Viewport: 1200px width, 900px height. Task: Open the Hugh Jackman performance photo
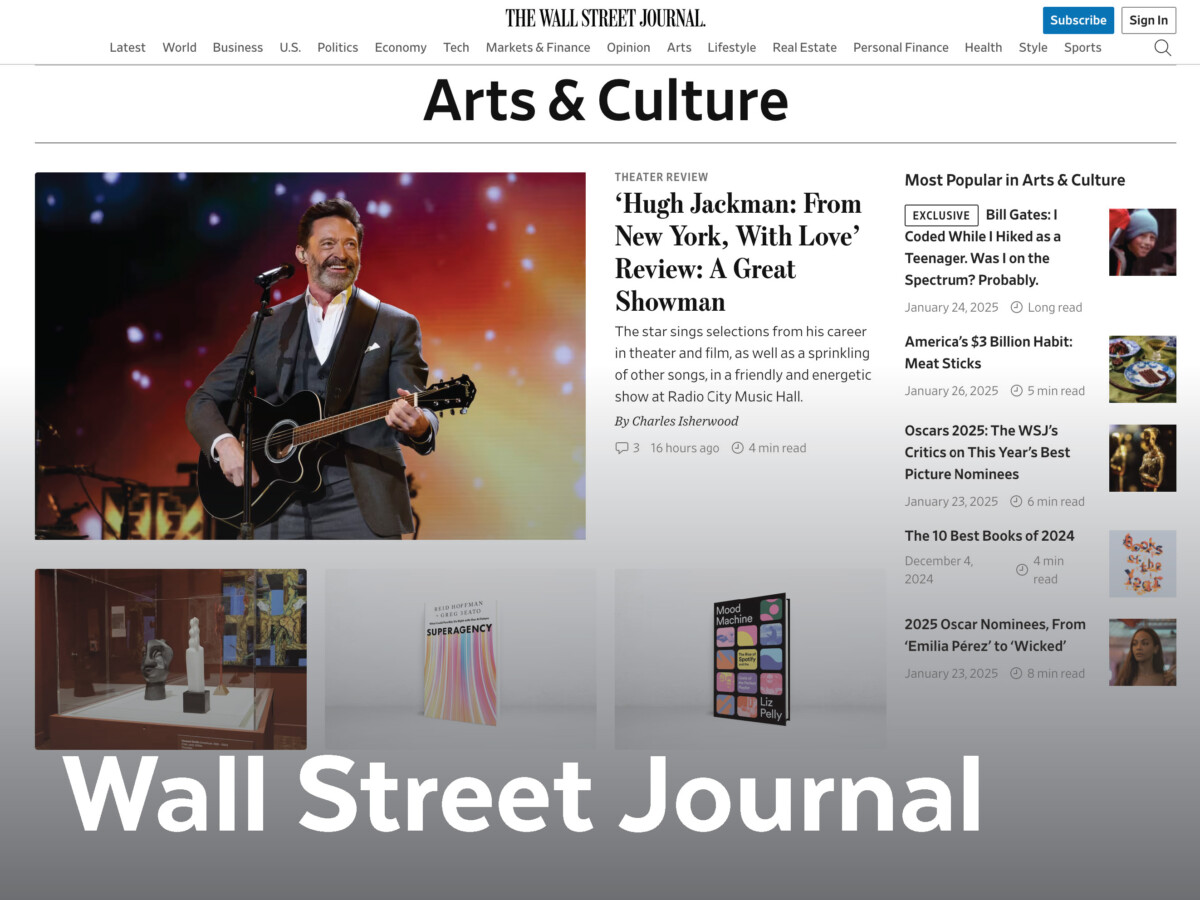pos(310,356)
